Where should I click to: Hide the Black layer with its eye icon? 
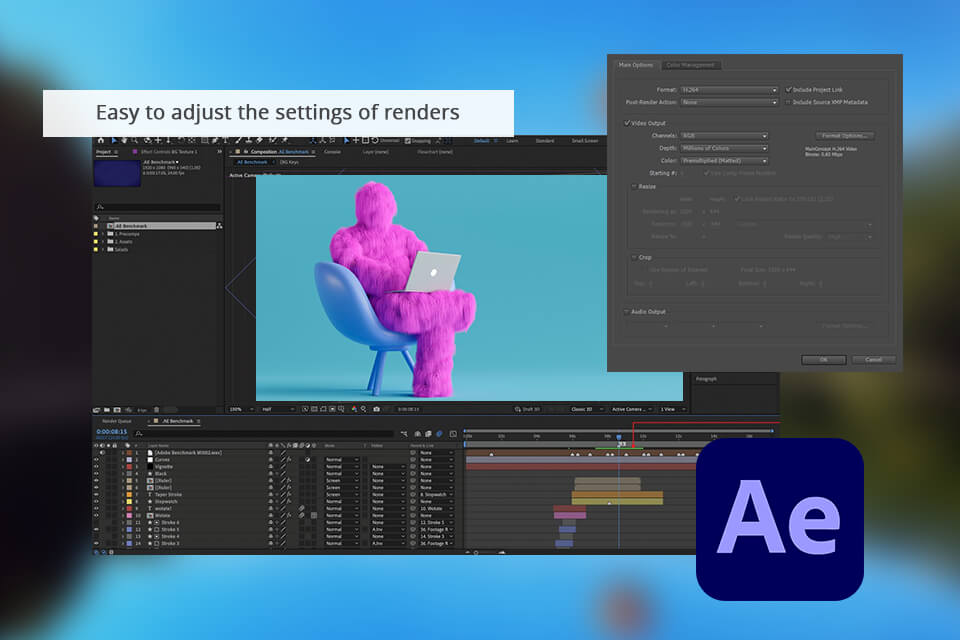click(x=96, y=473)
